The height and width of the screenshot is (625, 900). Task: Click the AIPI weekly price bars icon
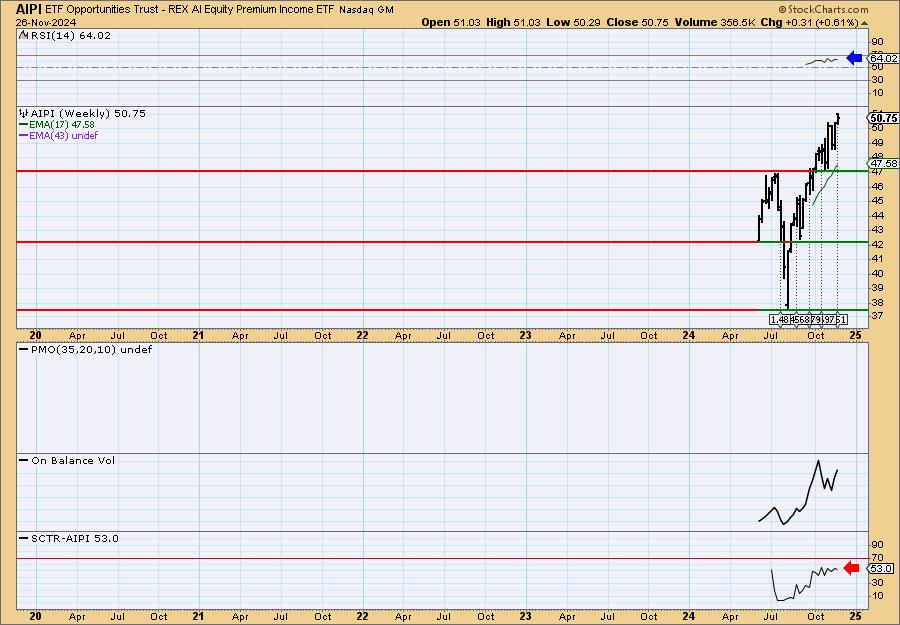[x=24, y=113]
